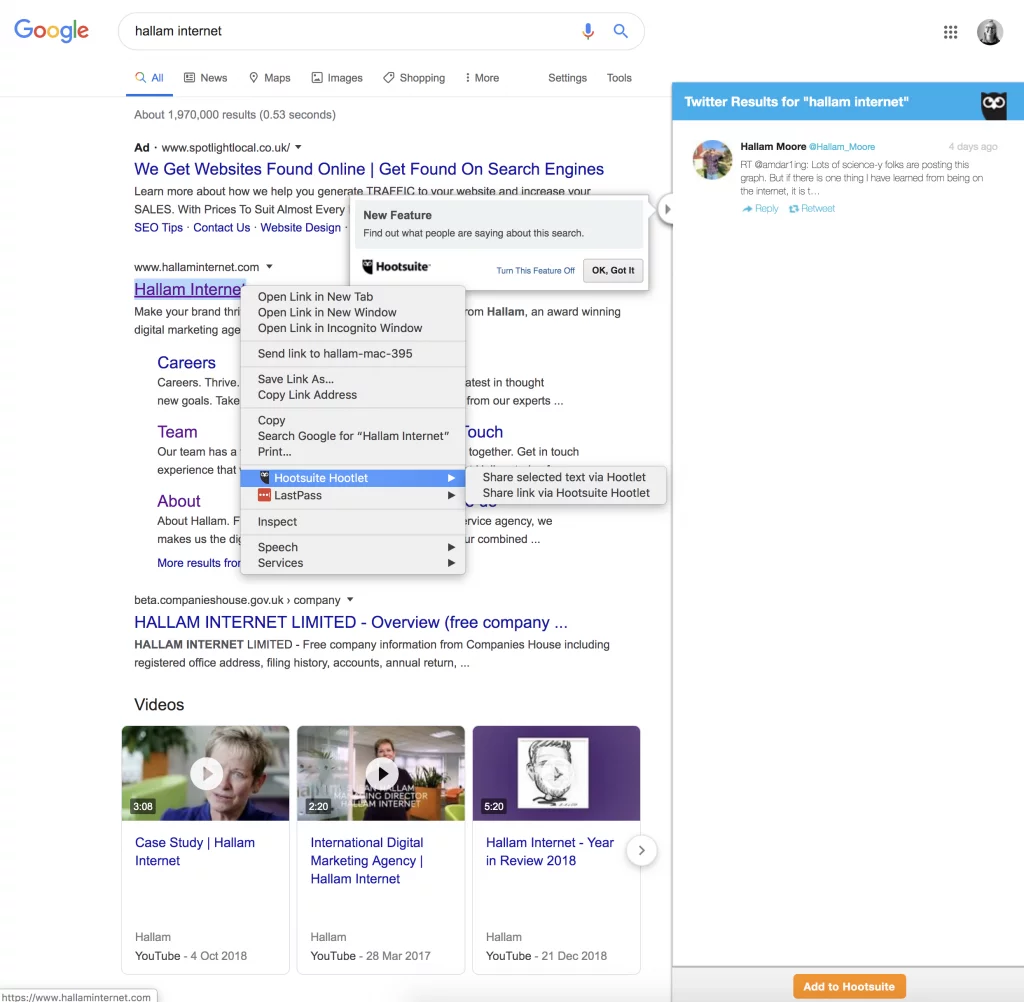1024x1002 pixels.
Task: Click the Hootsuite Hootlet owl icon in the context menu
Action: [264, 477]
